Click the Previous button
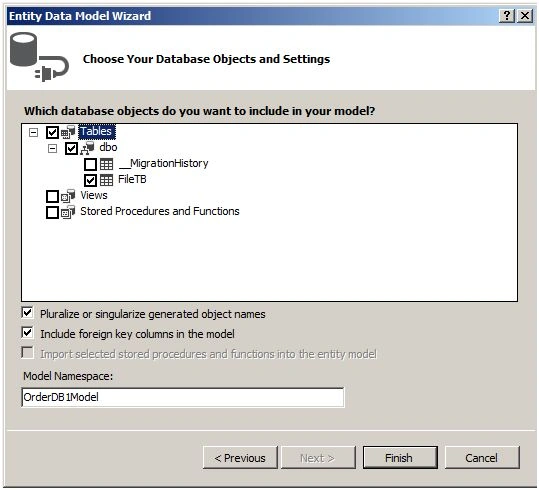The height and width of the screenshot is (490, 539). pyautogui.click(x=240, y=458)
